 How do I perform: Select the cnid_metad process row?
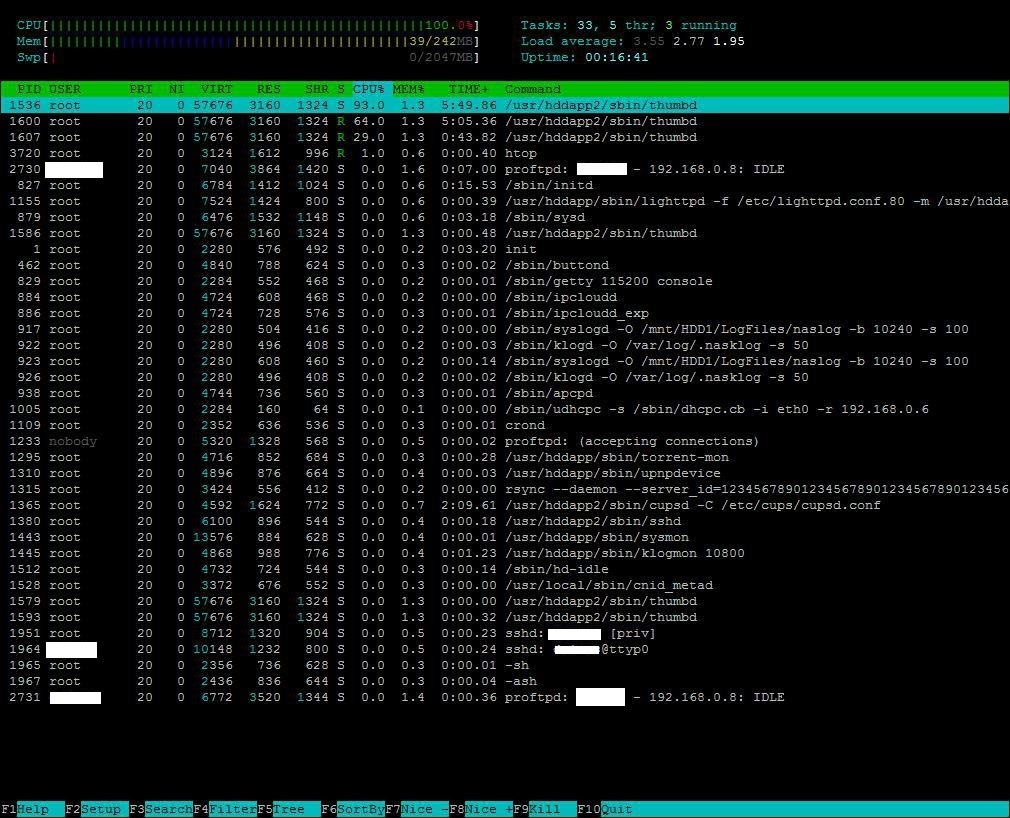[x=505, y=585]
